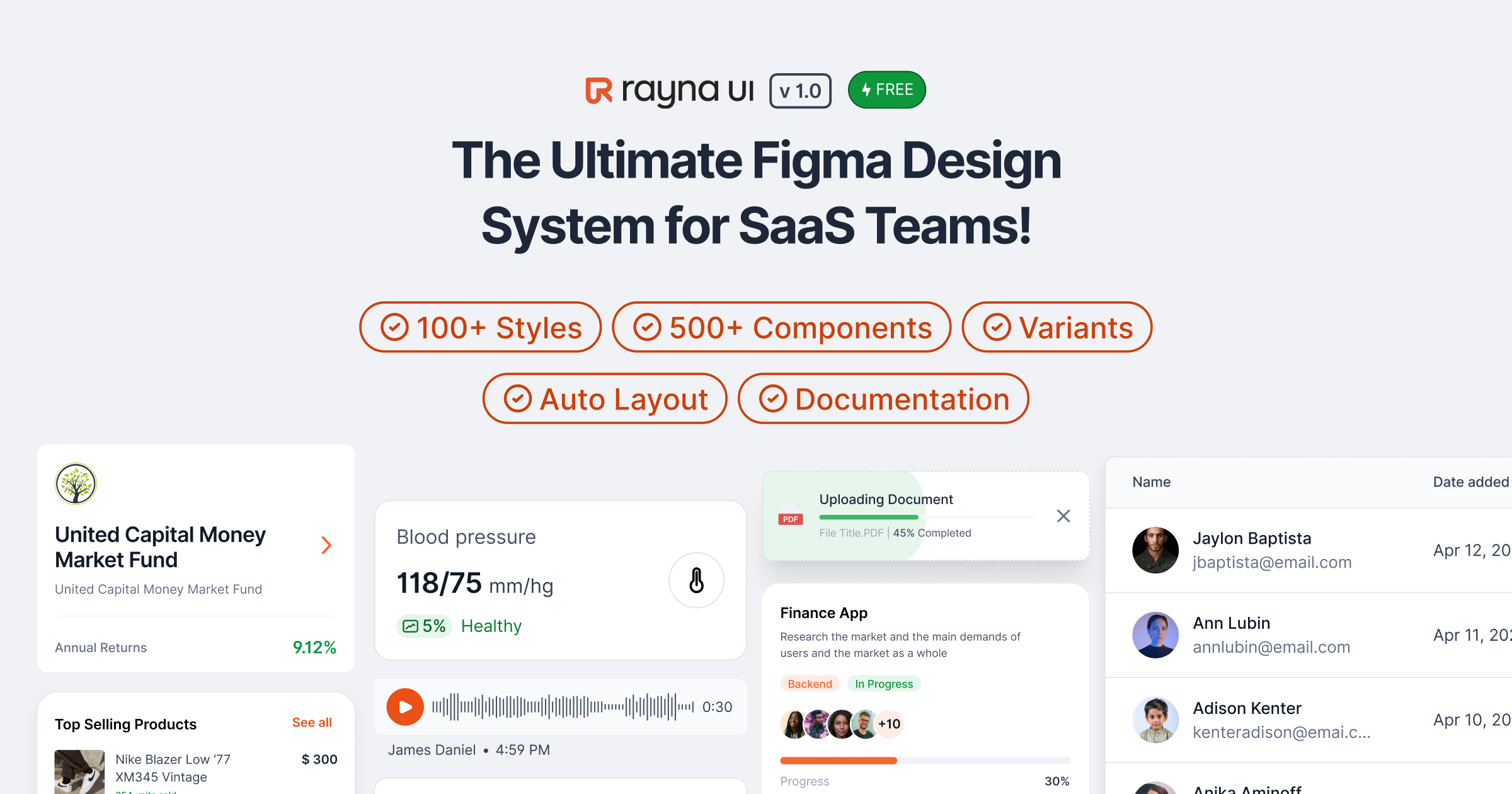Image resolution: width=1512 pixels, height=794 pixels.
Task: Click the 5% trend chart icon
Action: [x=410, y=626]
